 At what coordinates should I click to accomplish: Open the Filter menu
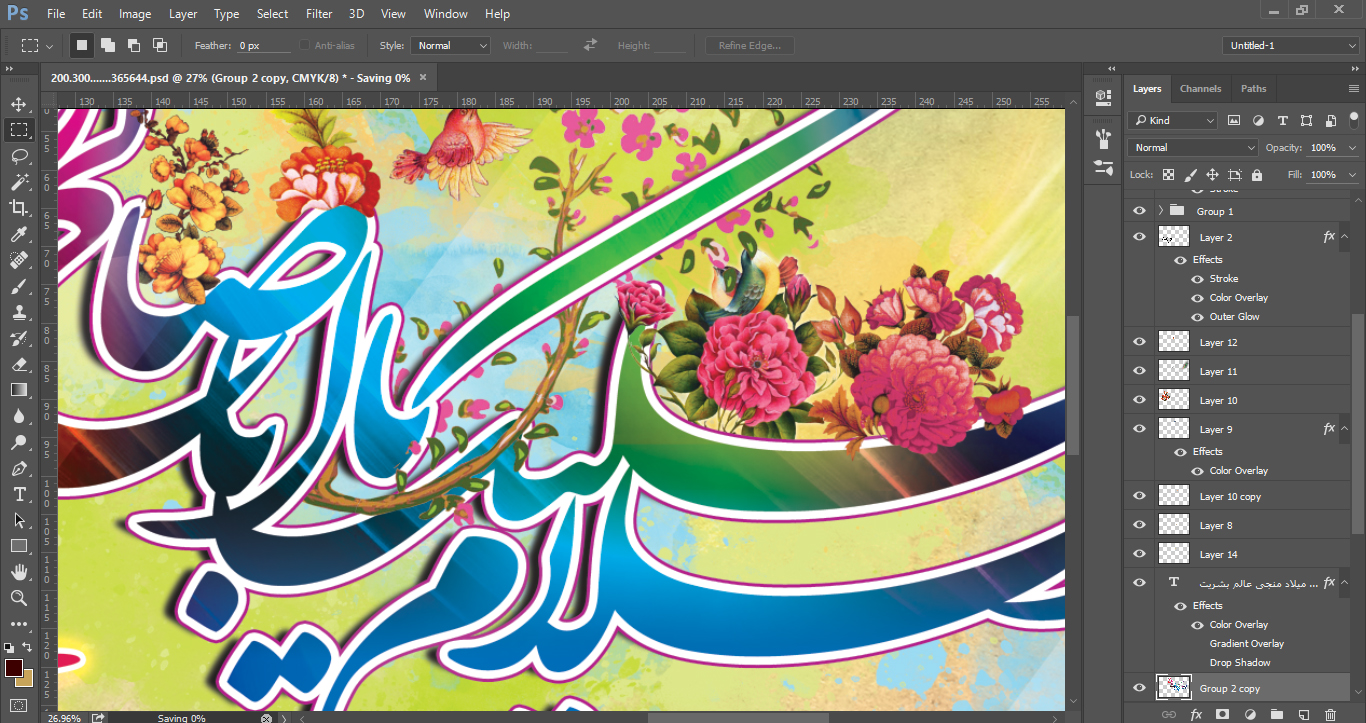click(319, 14)
